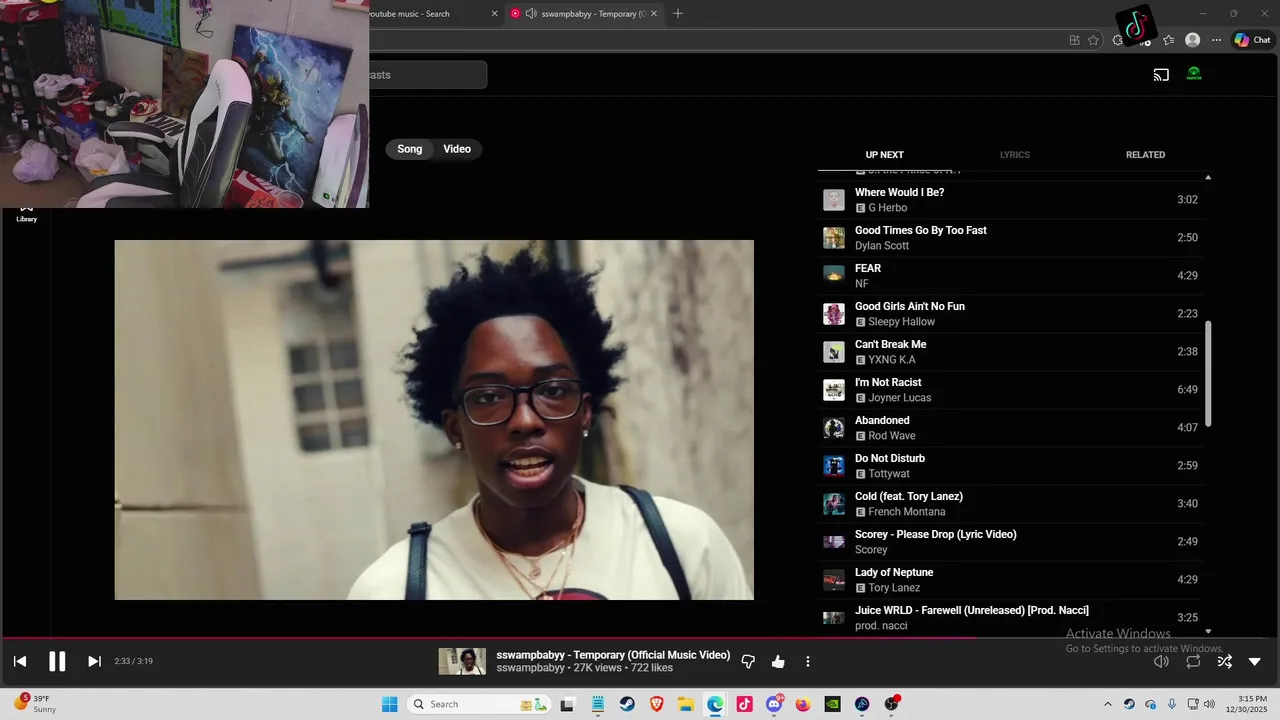The image size is (1280, 720).
Task: Toggle shuffle in the player bar
Action: (x=1225, y=661)
